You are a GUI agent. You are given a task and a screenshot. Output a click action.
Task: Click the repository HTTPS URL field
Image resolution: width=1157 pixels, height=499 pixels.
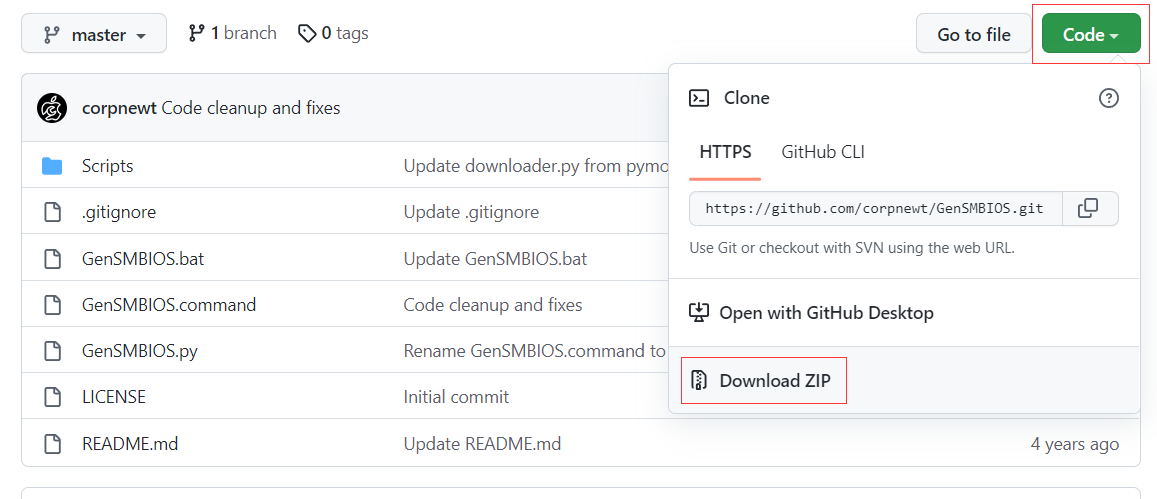point(874,208)
